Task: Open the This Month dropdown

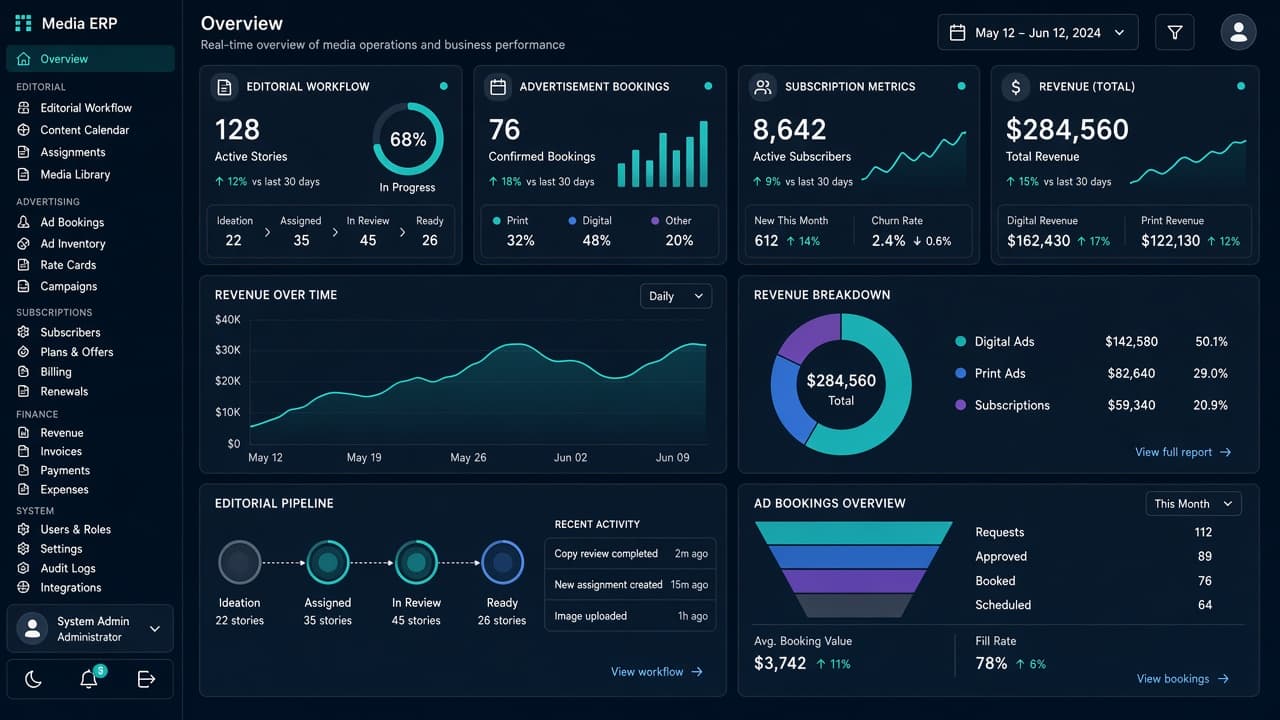Action: pyautogui.click(x=1194, y=504)
